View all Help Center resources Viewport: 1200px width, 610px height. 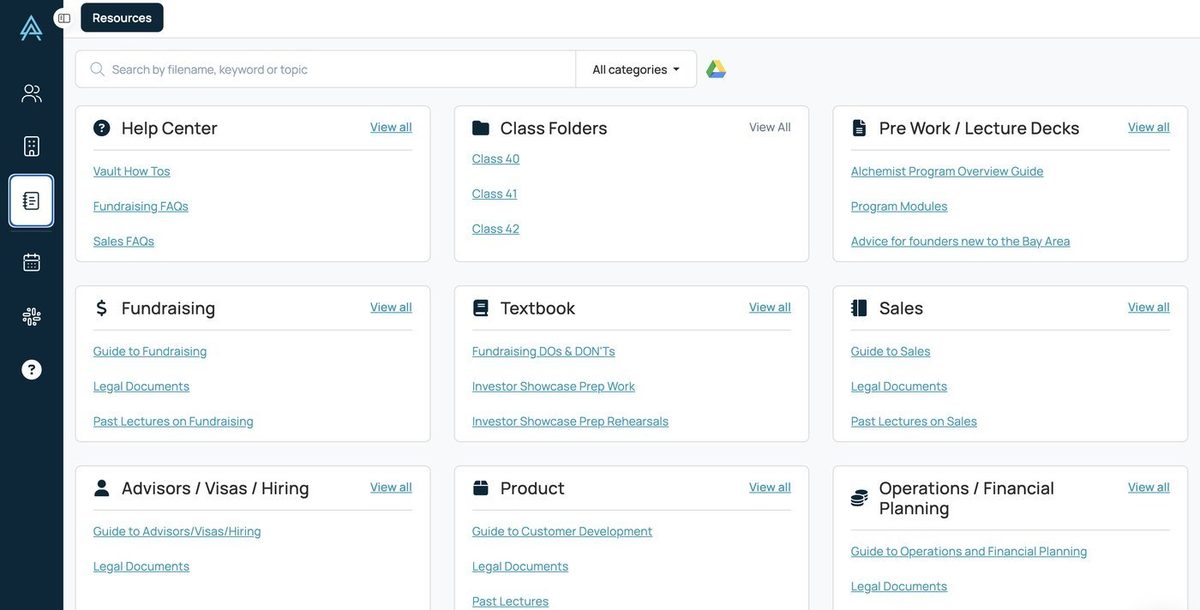click(x=391, y=127)
